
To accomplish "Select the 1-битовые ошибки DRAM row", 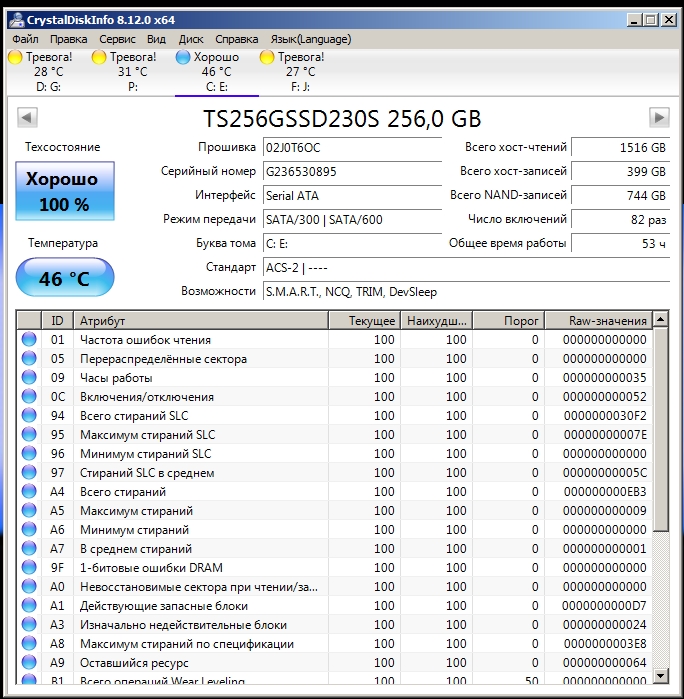I will coord(334,567).
